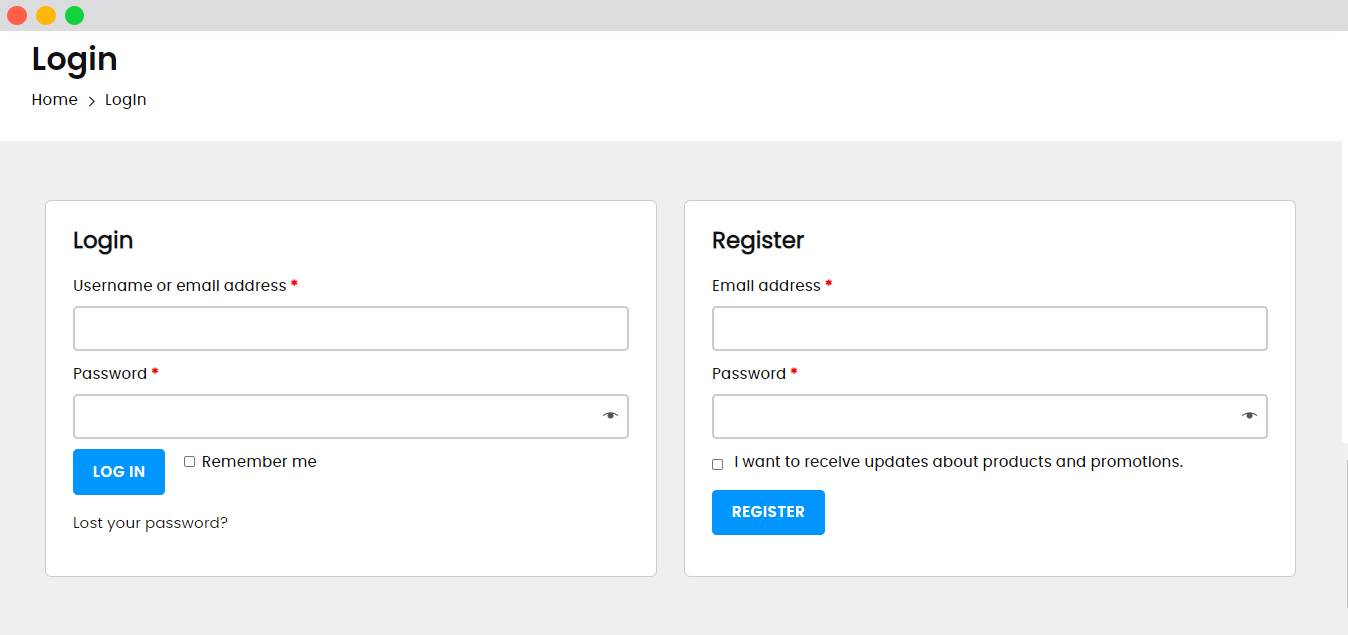Click the Email address label in Register

pos(766,286)
